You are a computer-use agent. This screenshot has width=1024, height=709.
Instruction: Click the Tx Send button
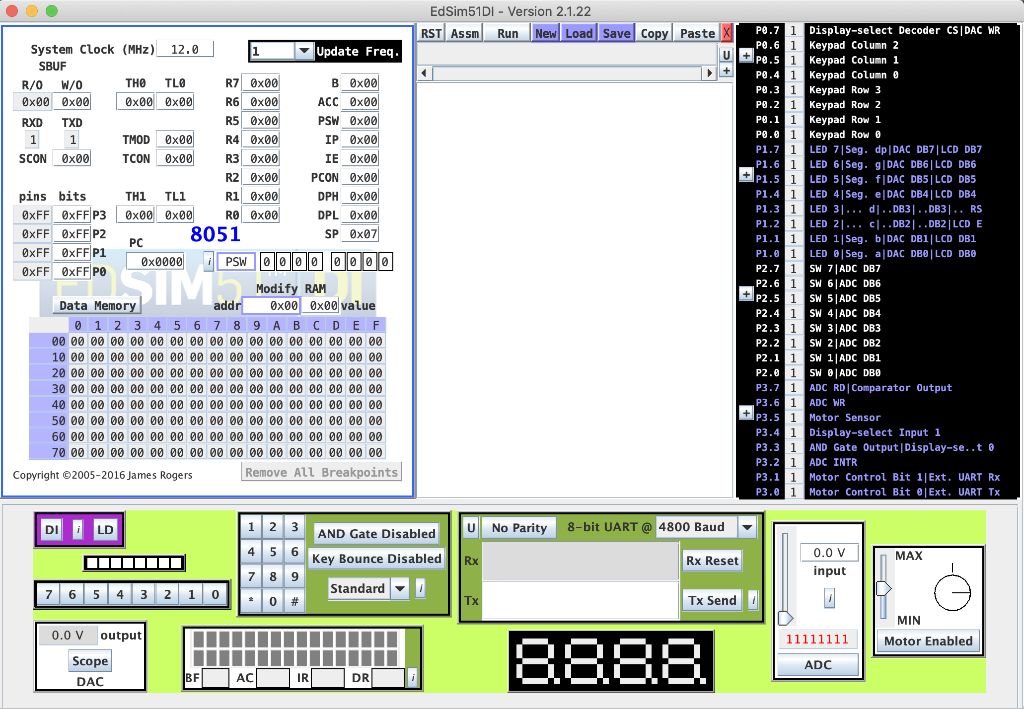click(x=712, y=601)
